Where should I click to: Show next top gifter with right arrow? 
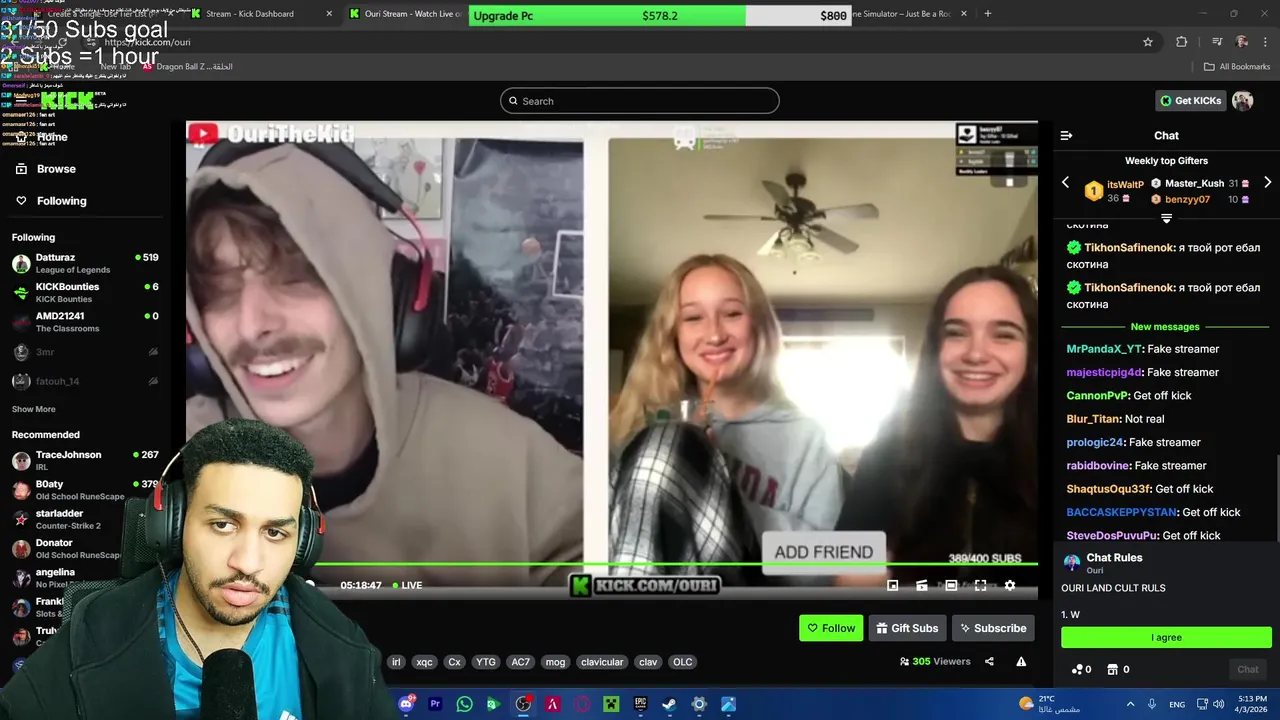point(1267,183)
